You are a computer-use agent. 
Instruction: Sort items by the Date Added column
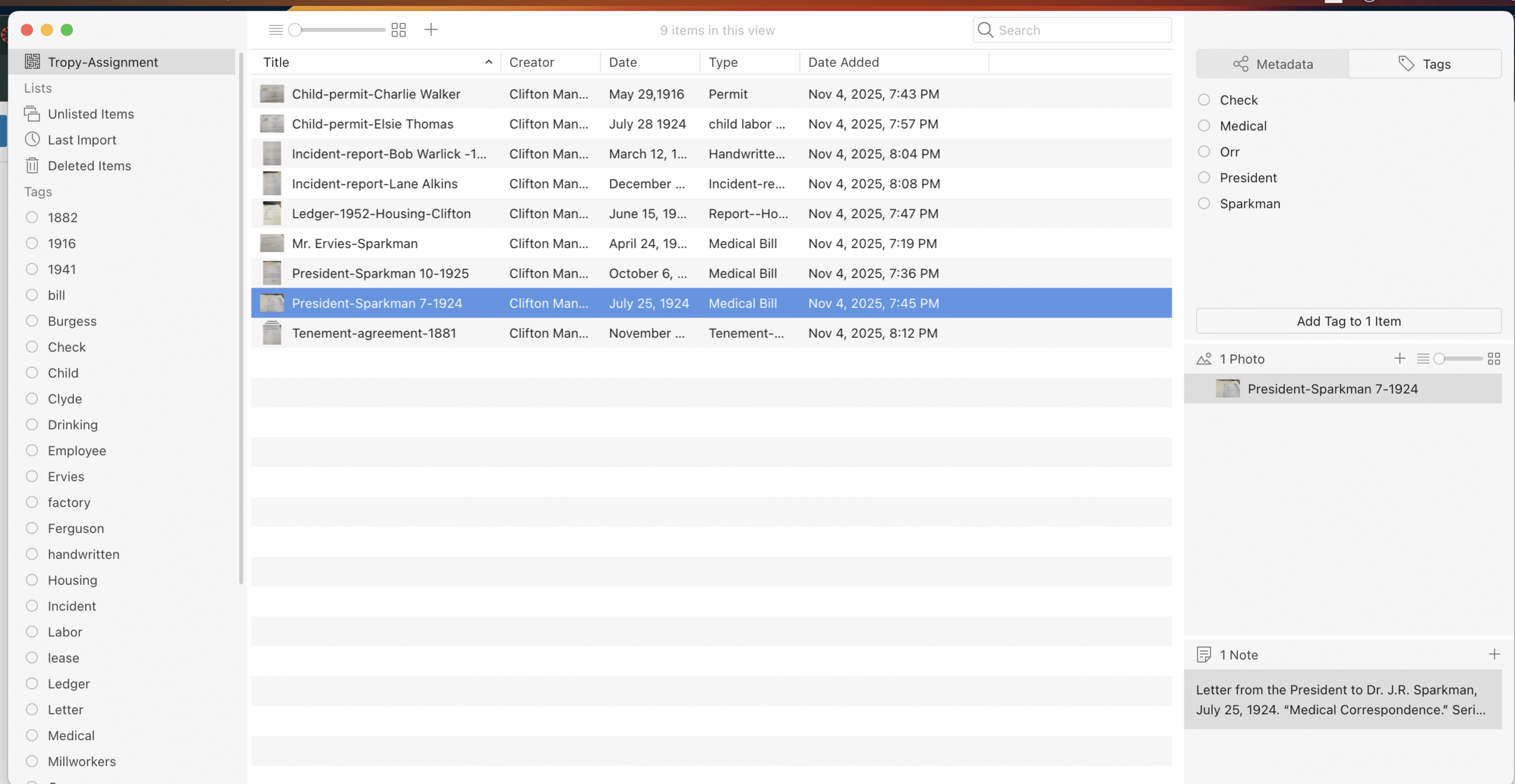point(843,62)
